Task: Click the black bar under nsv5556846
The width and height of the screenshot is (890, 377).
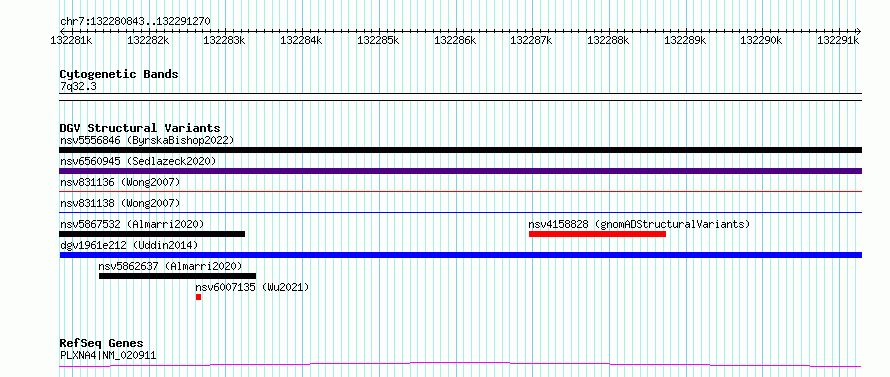Action: (460, 150)
